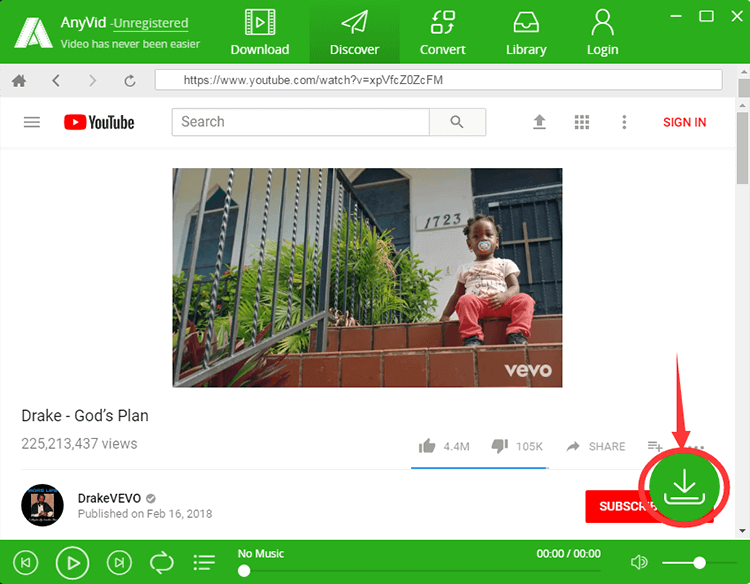Viewport: 750px width, 584px height.
Task: Reload the current page
Action: (130, 80)
